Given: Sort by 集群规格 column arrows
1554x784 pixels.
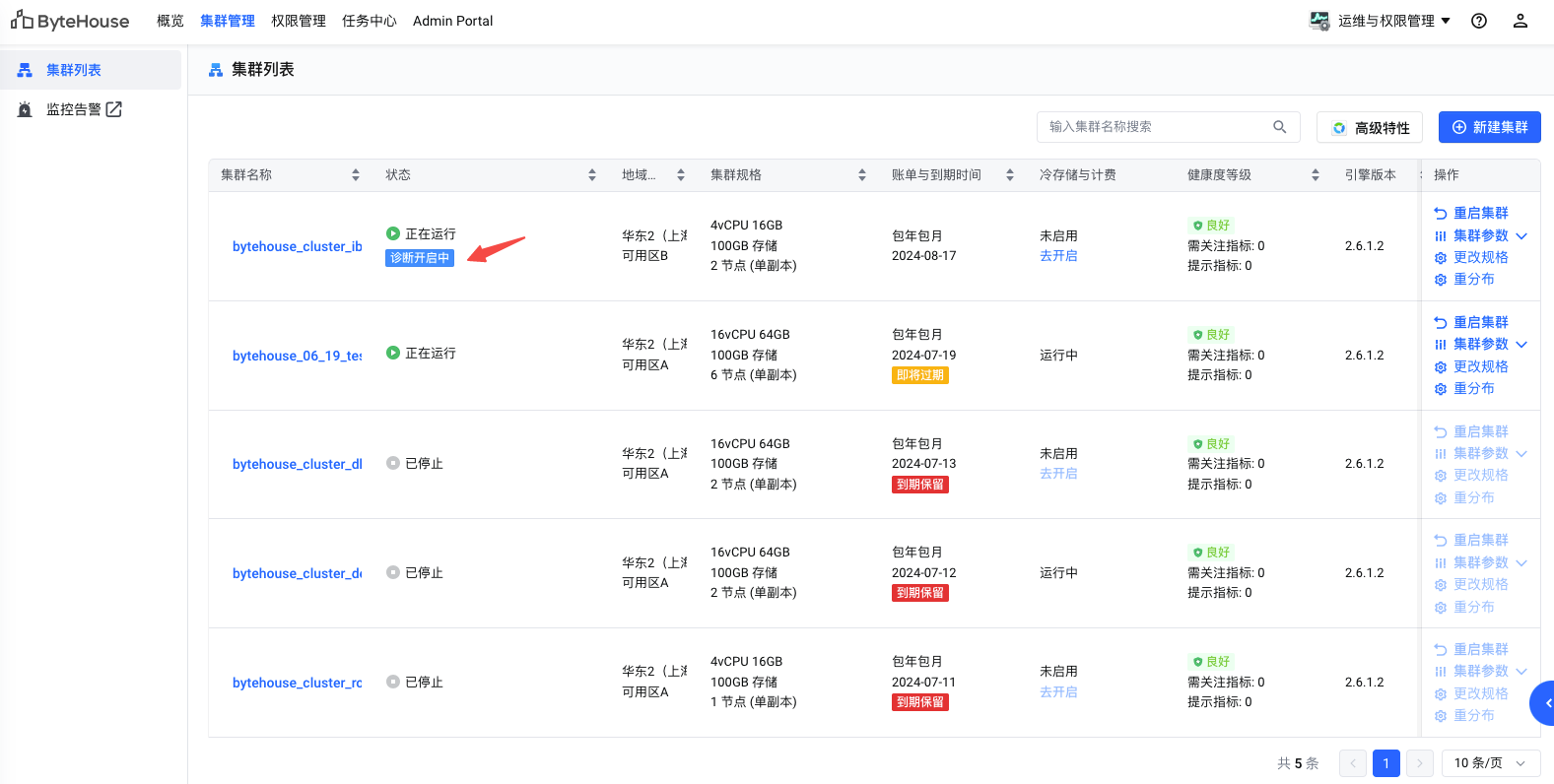Looking at the screenshot, I should click(862, 175).
